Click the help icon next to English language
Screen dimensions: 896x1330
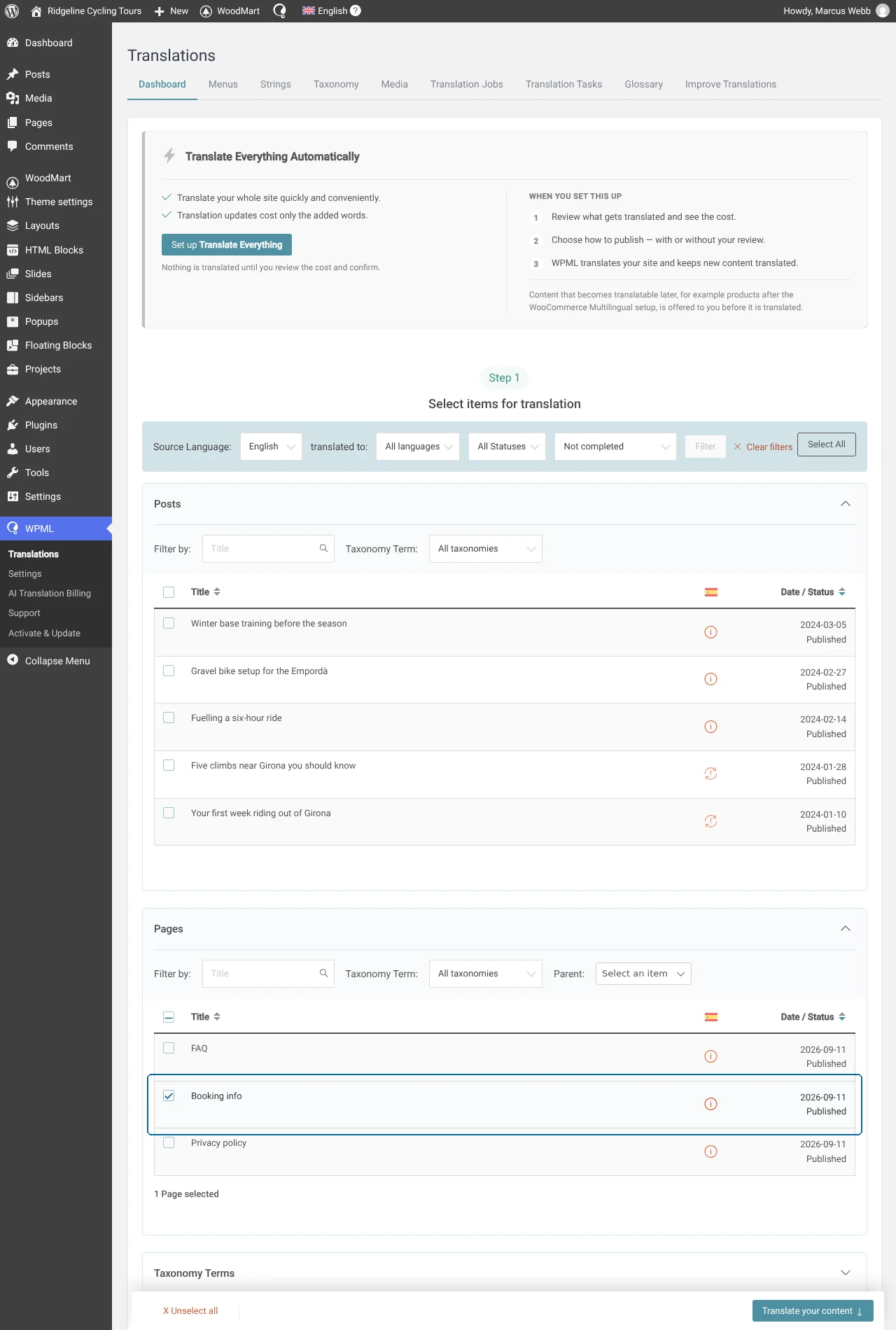[356, 10]
